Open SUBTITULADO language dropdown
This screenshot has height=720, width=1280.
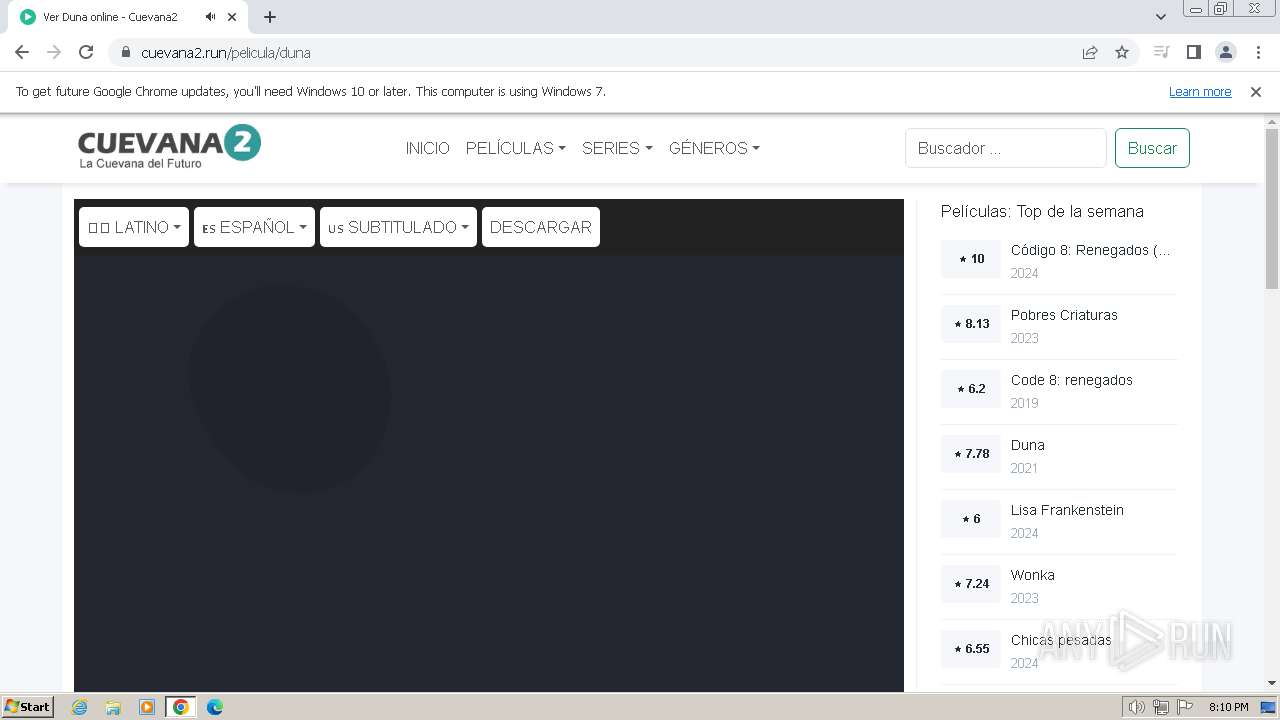398,227
